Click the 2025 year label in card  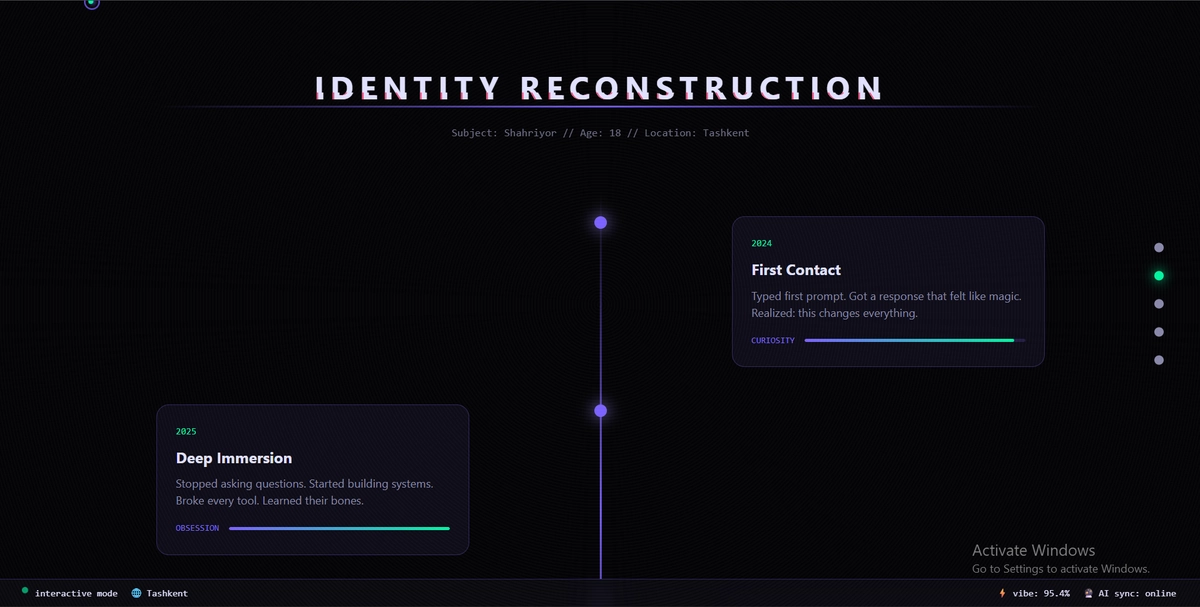pos(186,432)
